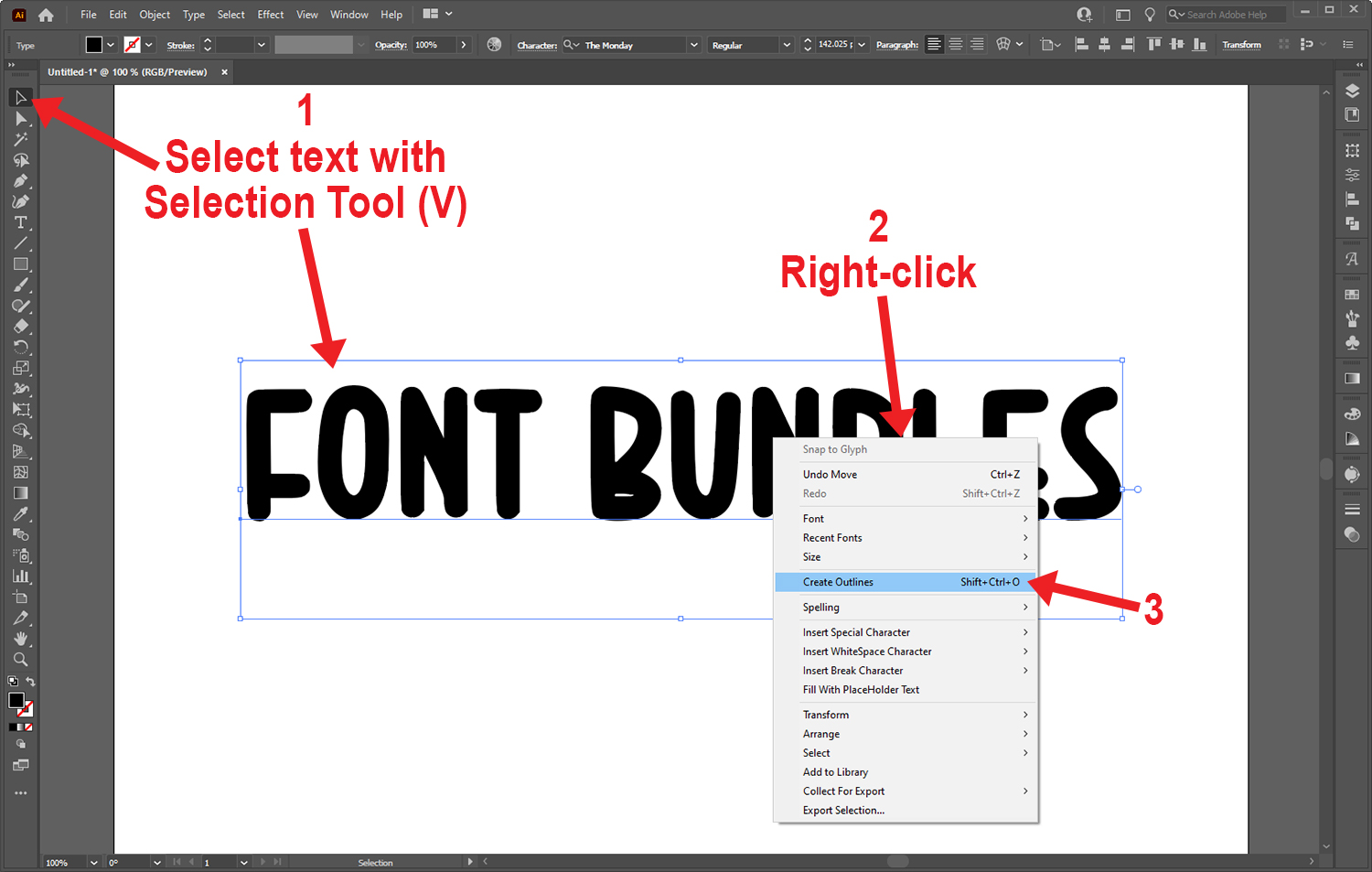The image size is (1372, 872).
Task: Open the Effect menu
Action: [271, 15]
